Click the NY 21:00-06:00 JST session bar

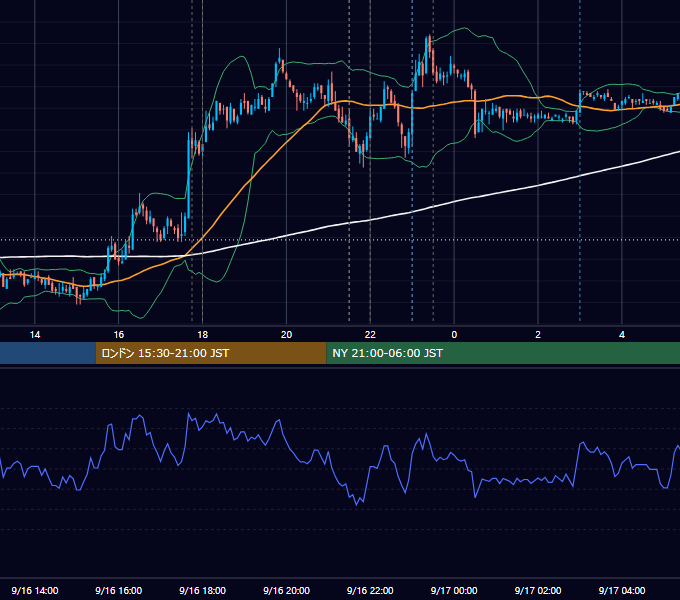pyautogui.click(x=503, y=353)
